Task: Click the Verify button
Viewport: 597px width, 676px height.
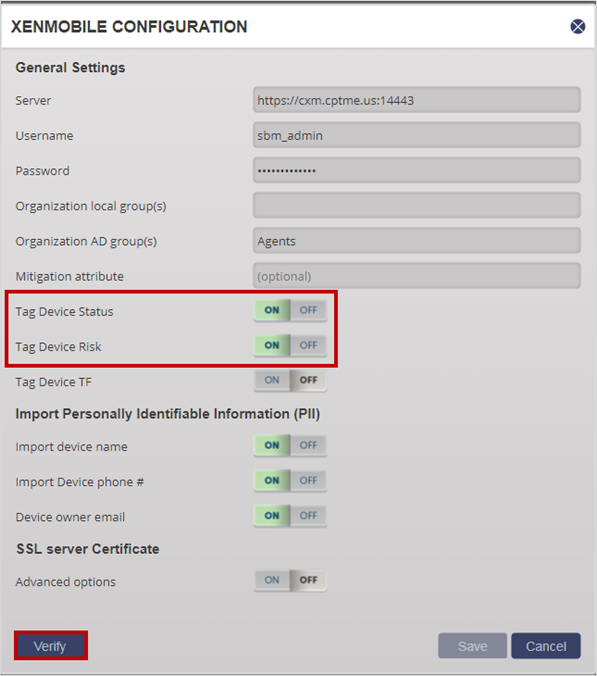Action: [x=51, y=646]
